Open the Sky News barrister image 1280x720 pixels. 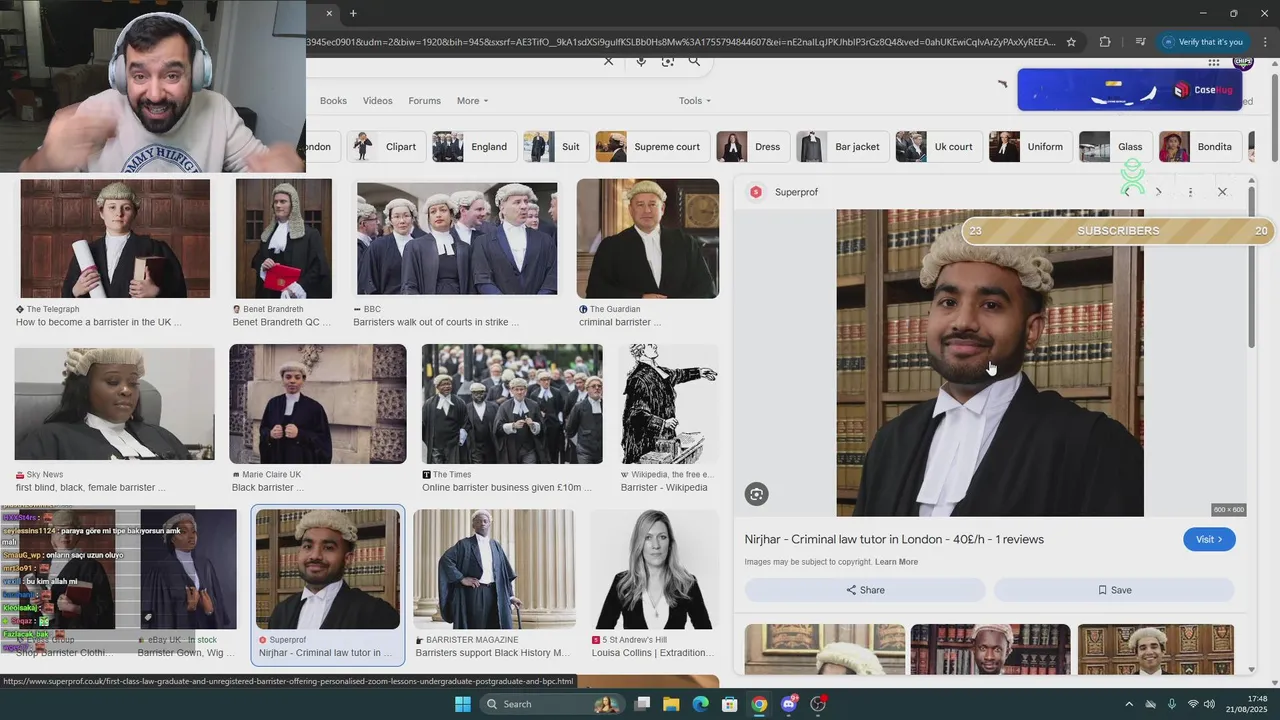115,404
